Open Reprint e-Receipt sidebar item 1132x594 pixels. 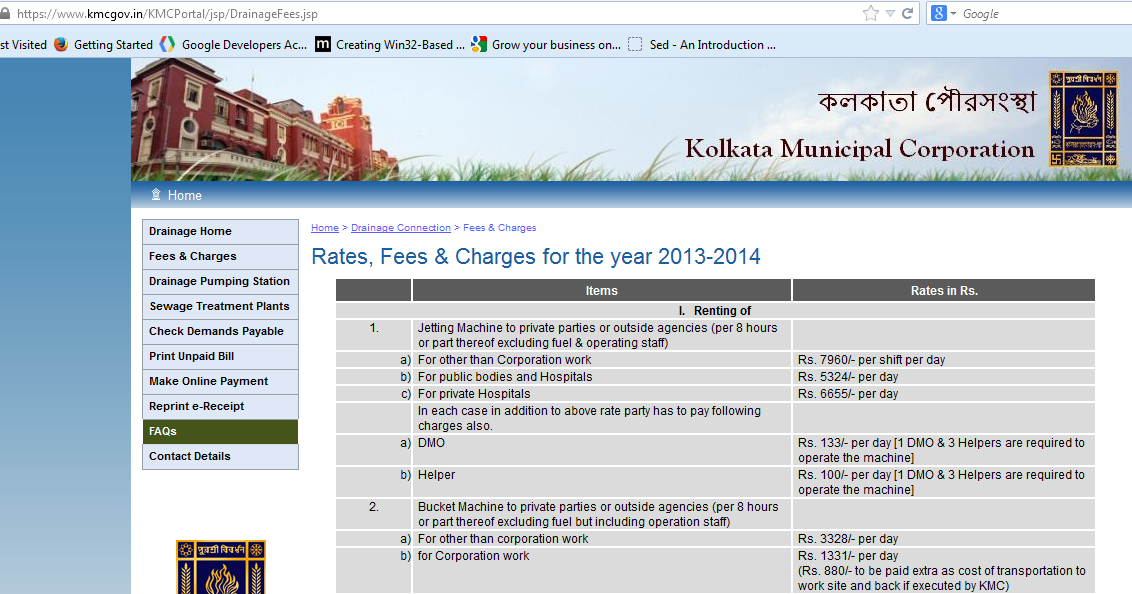(220, 406)
